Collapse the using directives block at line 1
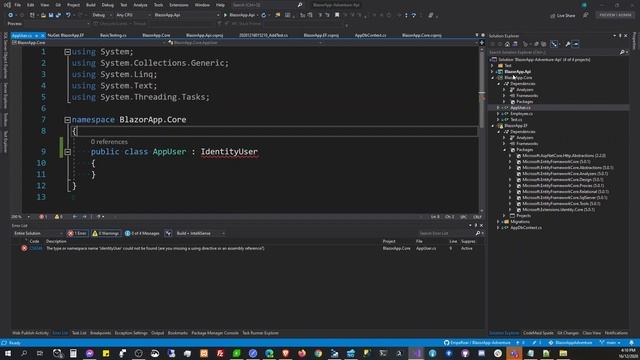640x360 pixels. click(x=67, y=52)
